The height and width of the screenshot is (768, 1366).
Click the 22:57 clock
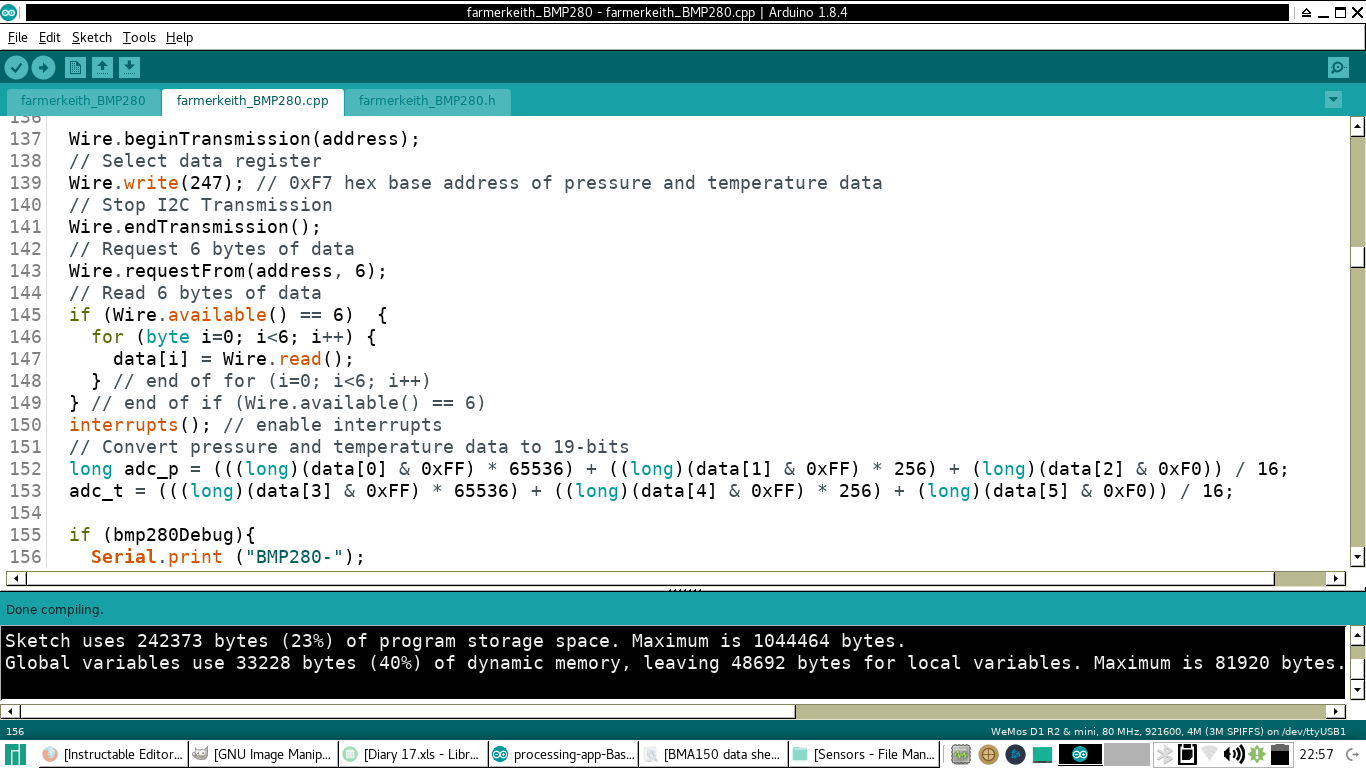(x=1316, y=754)
